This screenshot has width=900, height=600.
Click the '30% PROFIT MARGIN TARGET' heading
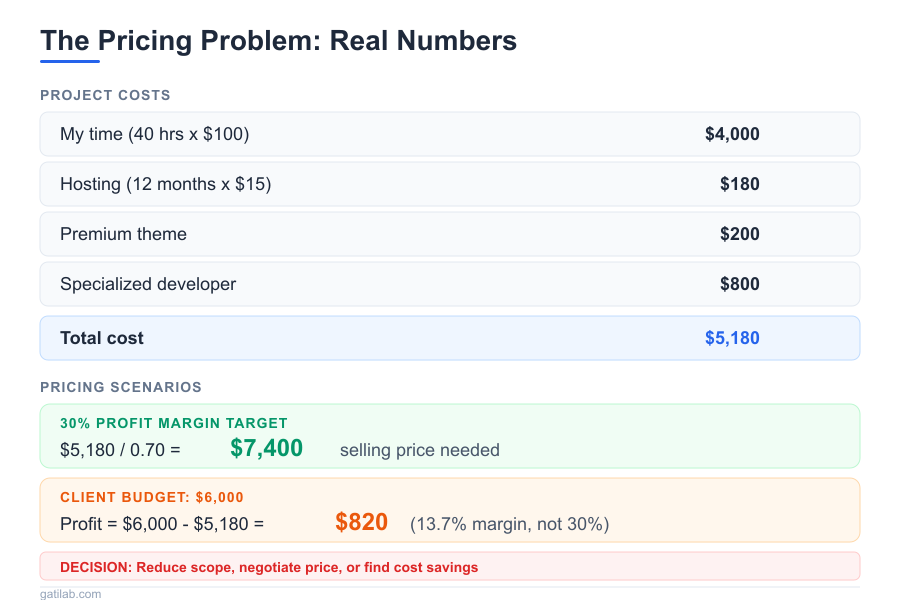tap(174, 423)
